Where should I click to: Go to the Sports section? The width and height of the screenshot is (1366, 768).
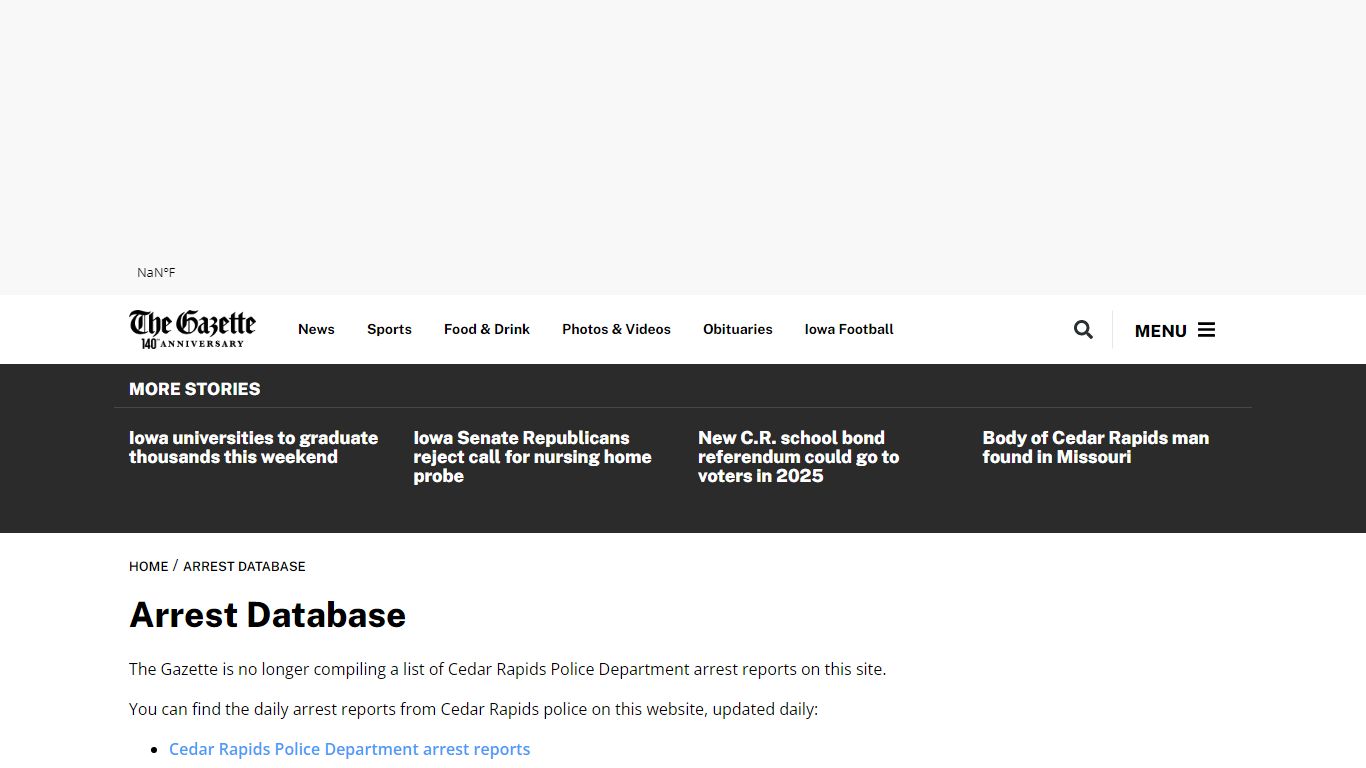(389, 329)
